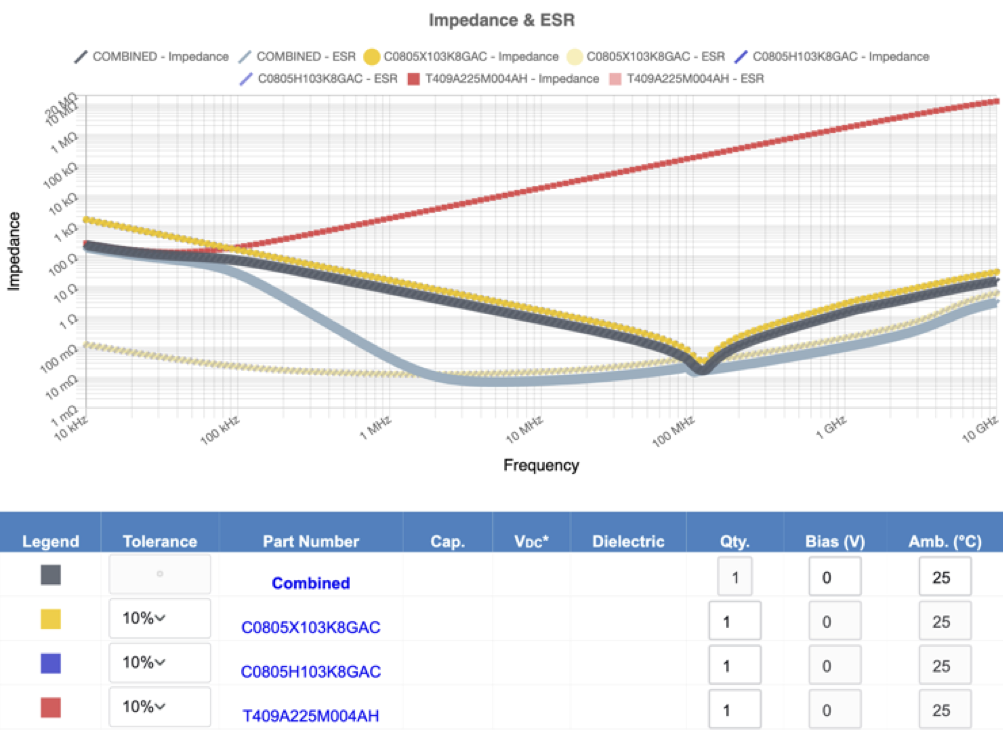Open tolerance dropdown for C0805H103K8GAC
This screenshot has height=742, width=1003.
click(x=159, y=663)
